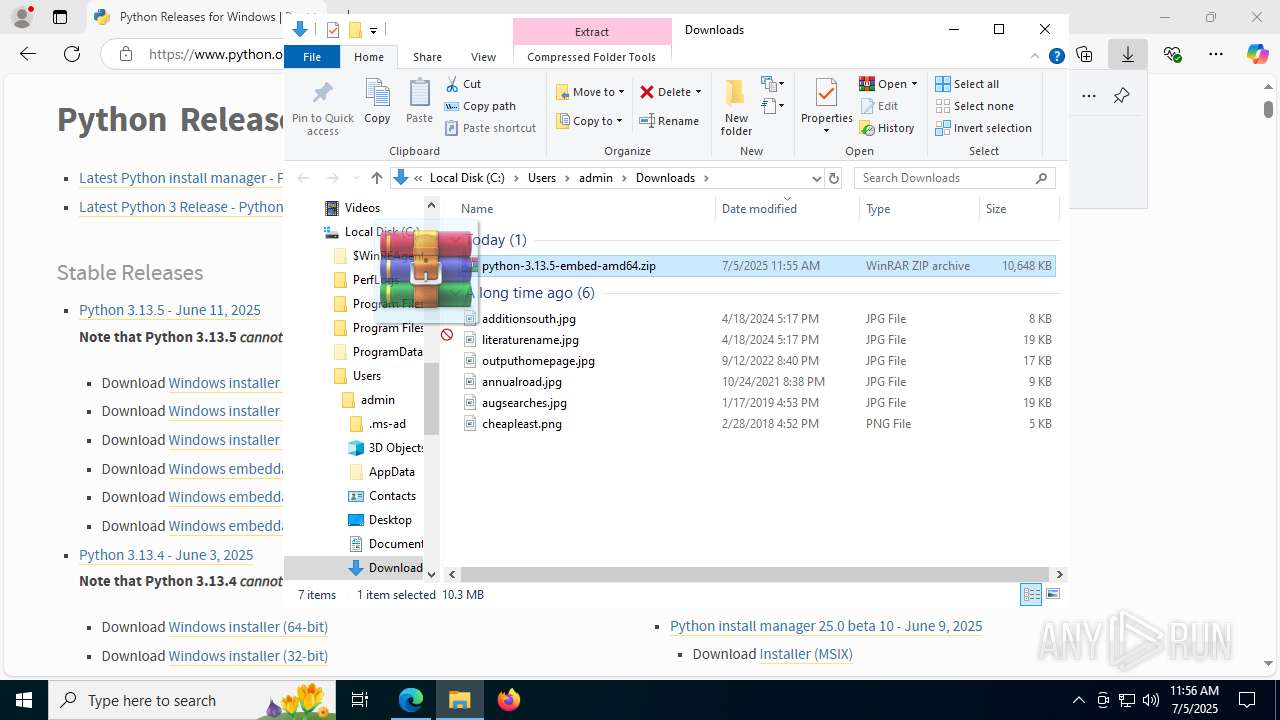Open the Quick Access Toolbar customize dropdown
The width and height of the screenshot is (1280, 720).
[x=373, y=30]
